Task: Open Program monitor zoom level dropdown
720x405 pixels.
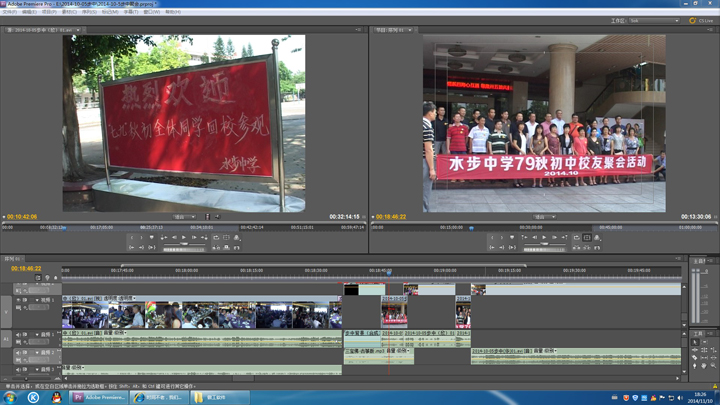Action: coord(544,217)
